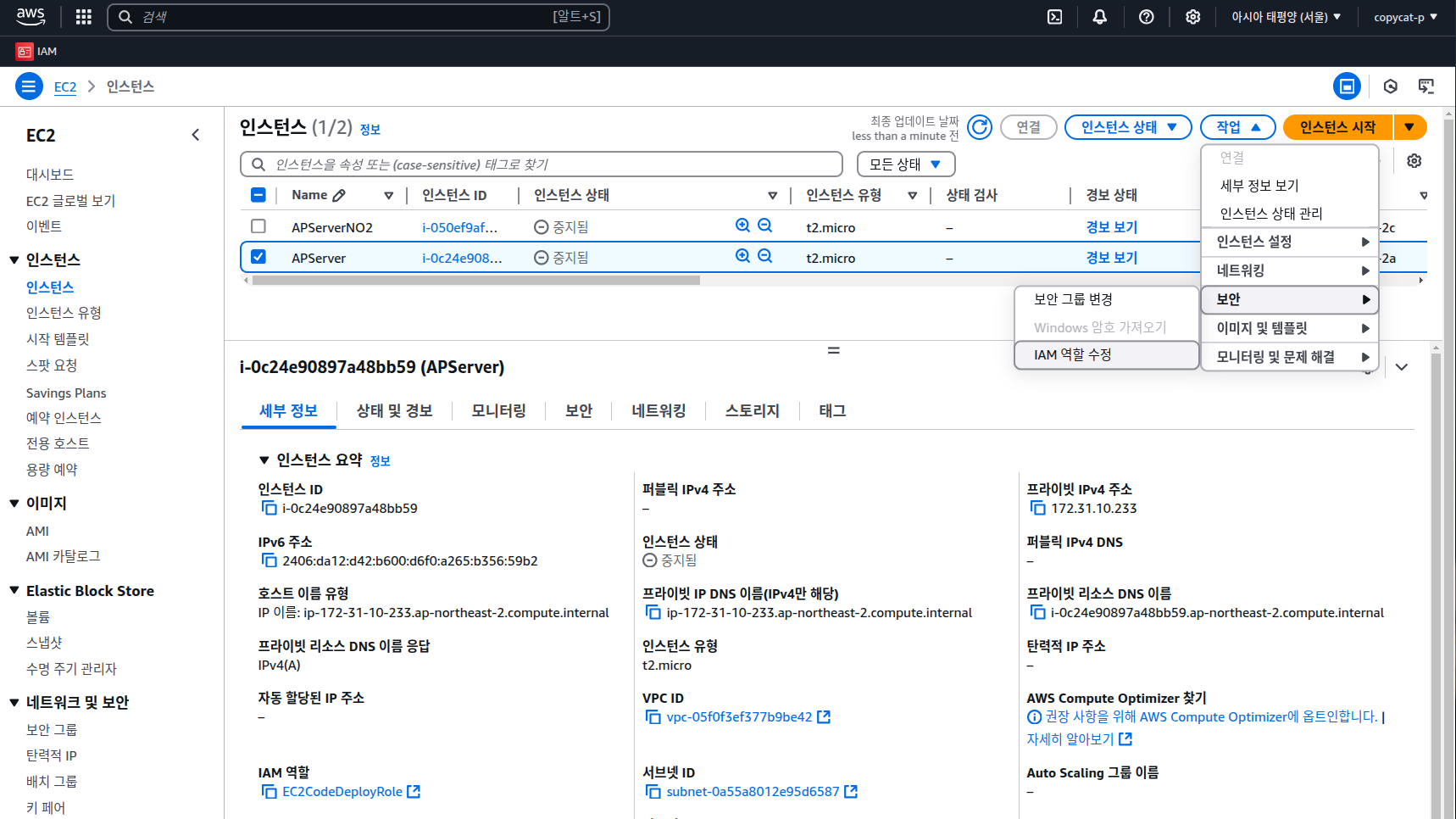Open table preferences gear icon
Image resolution: width=1456 pixels, height=819 pixels.
(x=1414, y=161)
